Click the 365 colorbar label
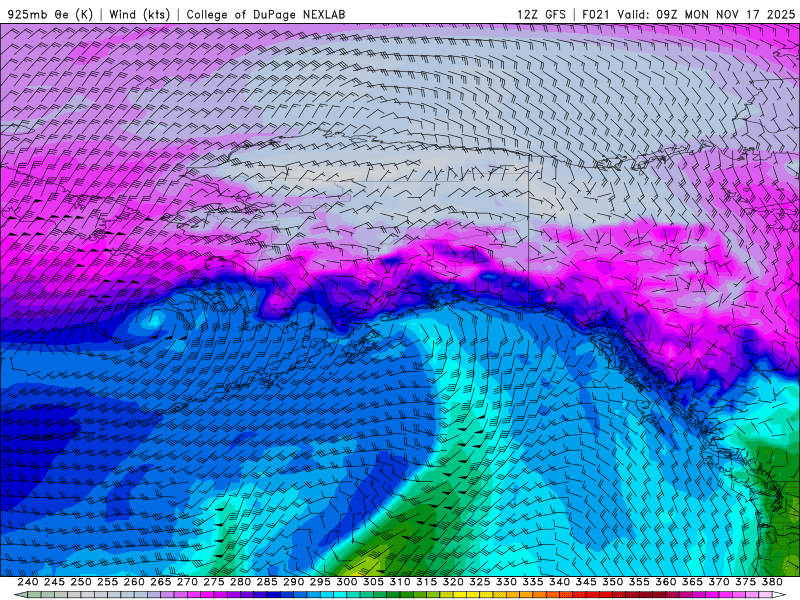Image resolution: width=800 pixels, height=600 pixels. [x=692, y=582]
